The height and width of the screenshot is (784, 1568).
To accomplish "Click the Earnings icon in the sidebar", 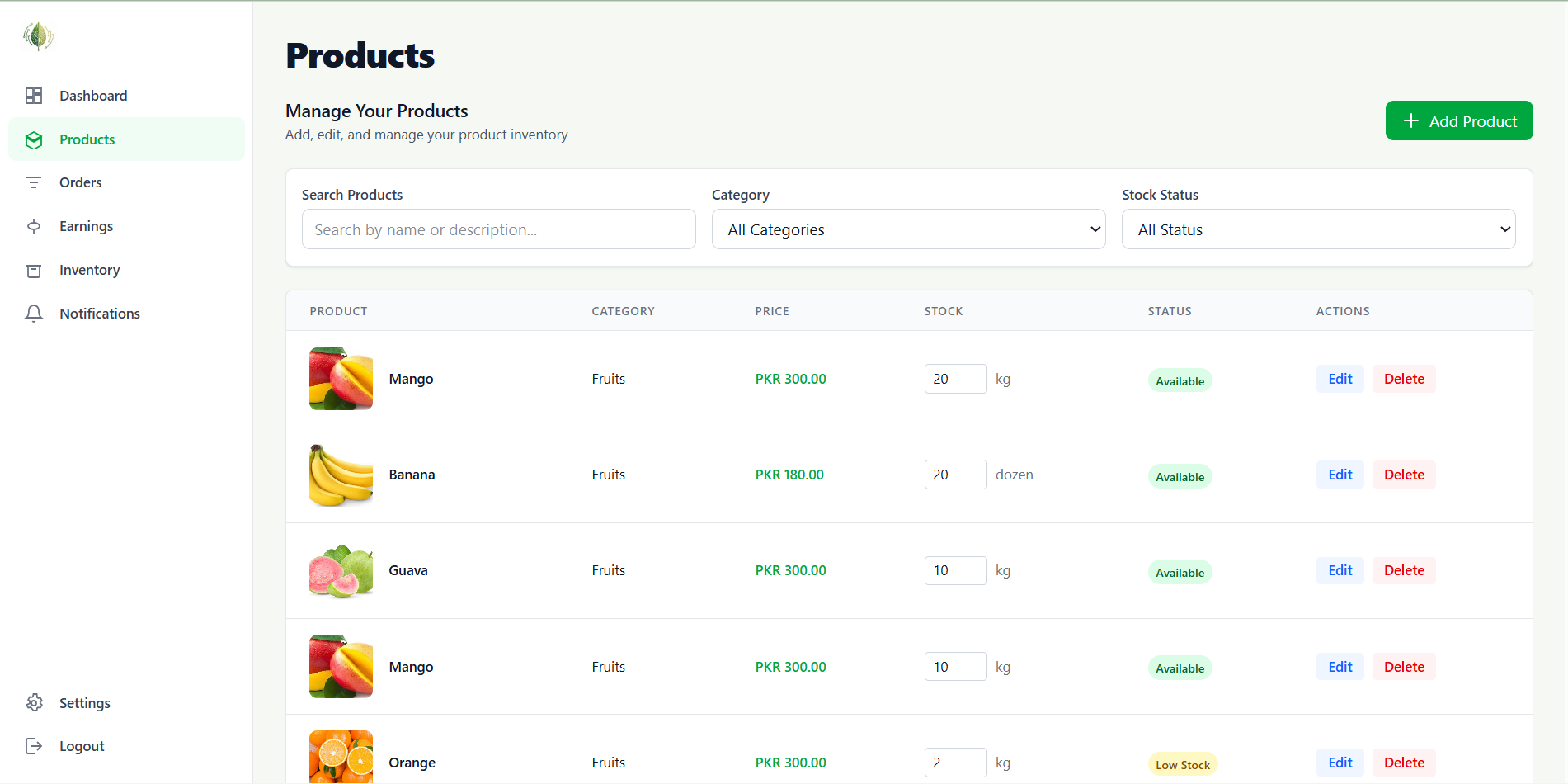I will [34, 226].
